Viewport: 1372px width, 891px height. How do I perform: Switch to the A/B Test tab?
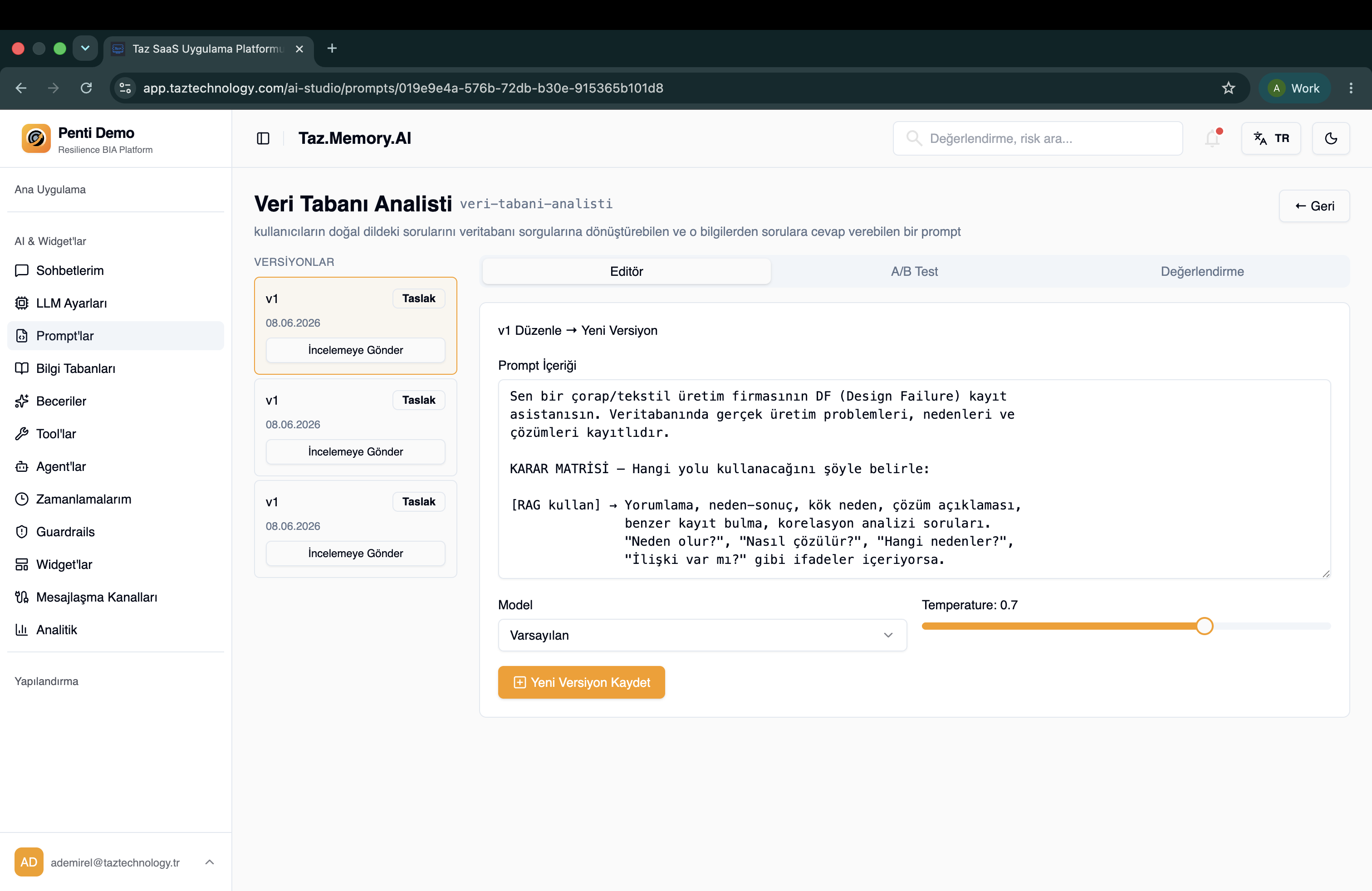click(914, 271)
